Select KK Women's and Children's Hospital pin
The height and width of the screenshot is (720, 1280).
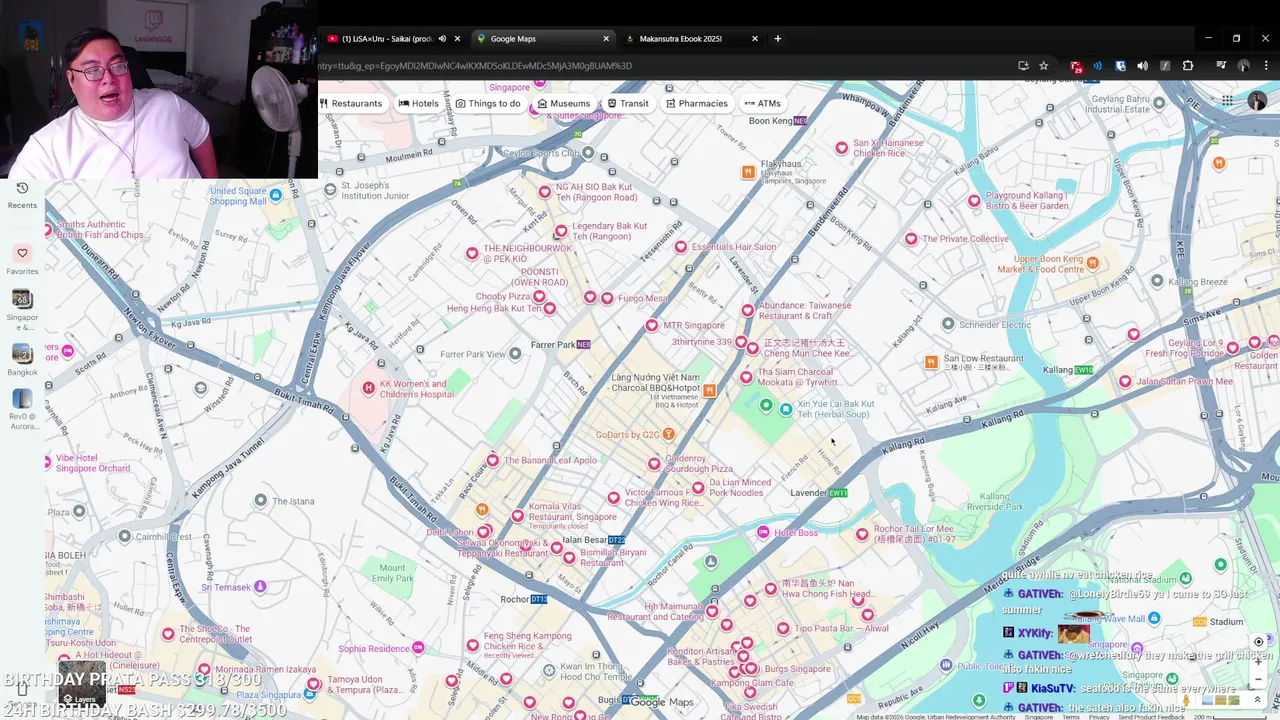tap(368, 388)
